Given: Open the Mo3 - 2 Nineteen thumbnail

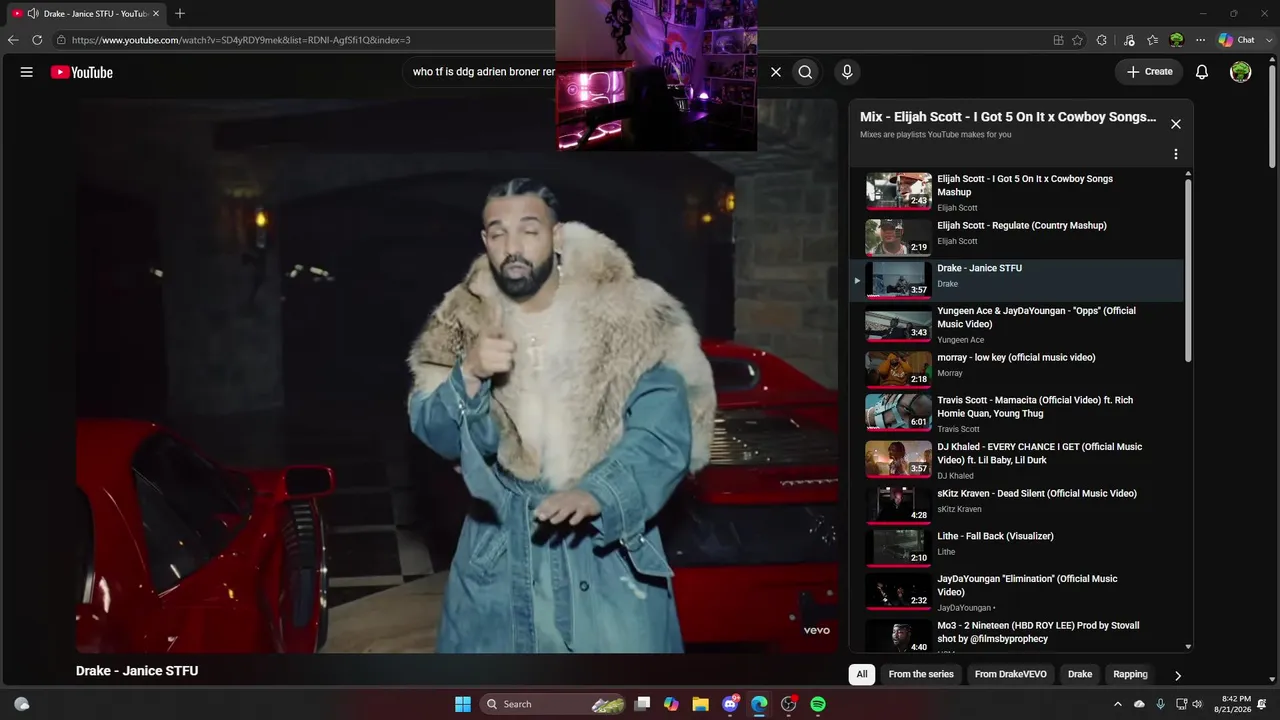Looking at the screenshot, I should tap(898, 636).
